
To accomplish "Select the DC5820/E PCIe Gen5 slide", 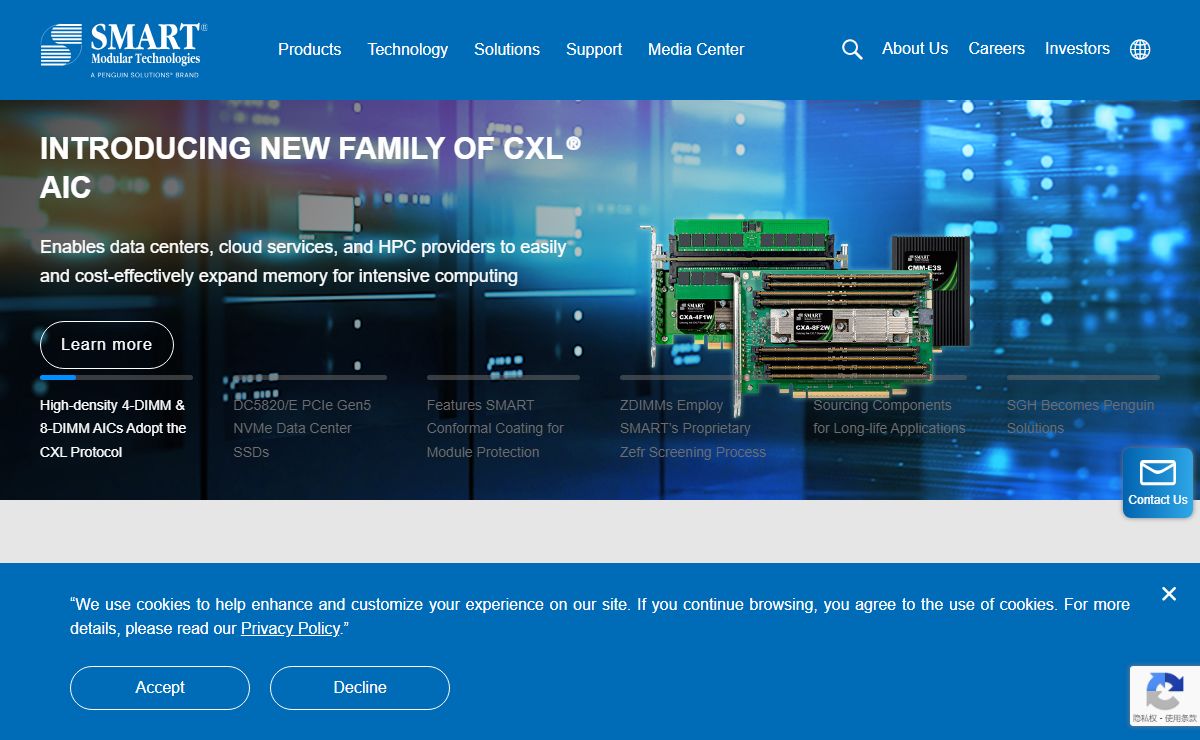I will pyautogui.click(x=302, y=428).
